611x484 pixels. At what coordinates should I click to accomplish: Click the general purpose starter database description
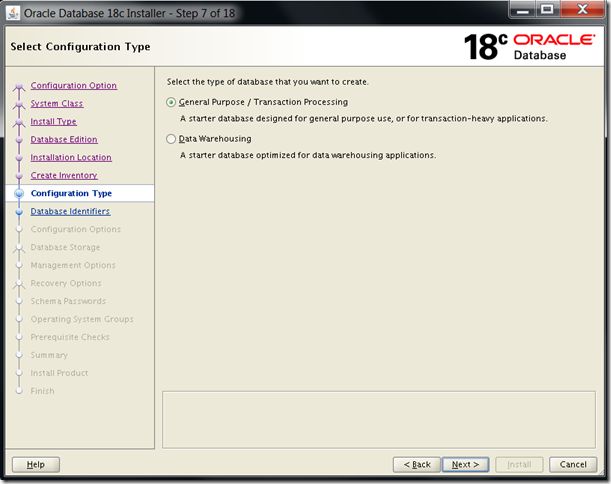364,118
